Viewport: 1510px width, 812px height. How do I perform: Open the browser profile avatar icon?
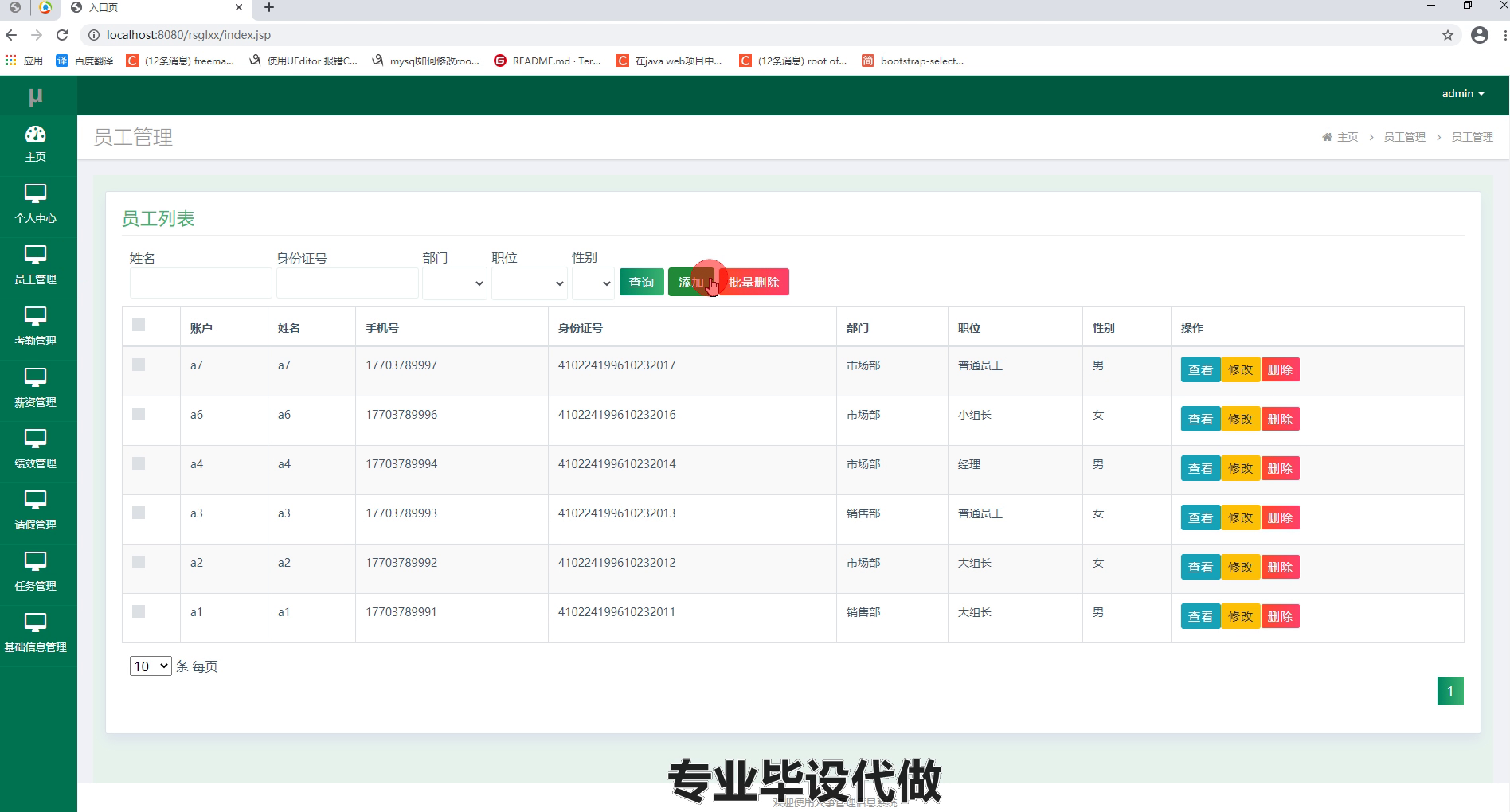1480,35
